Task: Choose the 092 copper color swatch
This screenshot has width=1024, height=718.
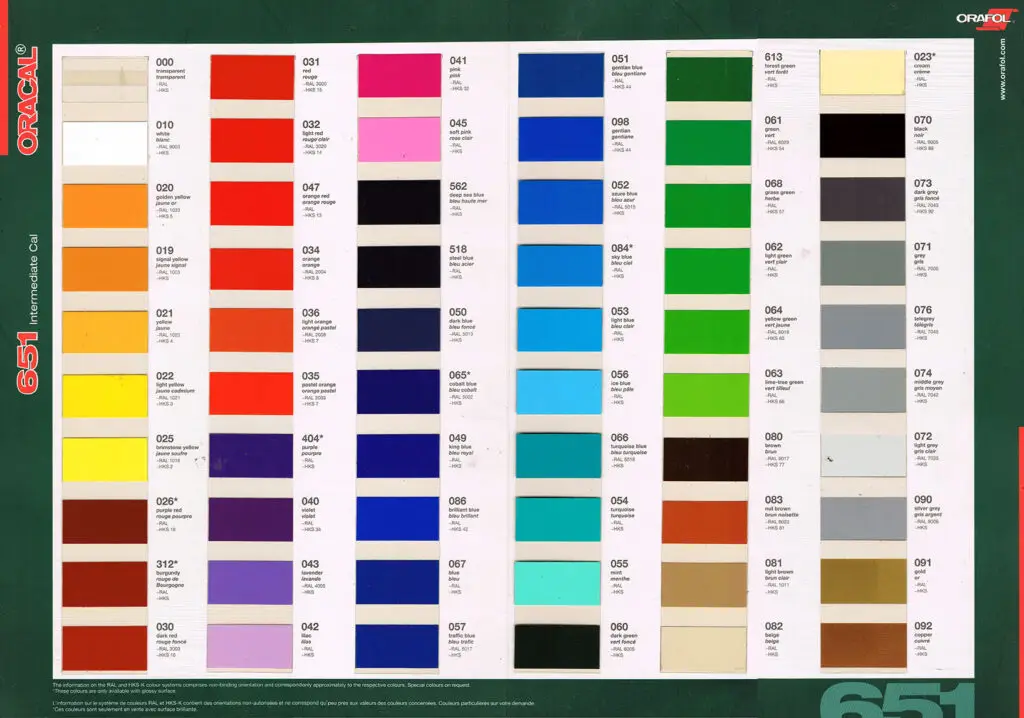Action: [x=862, y=644]
